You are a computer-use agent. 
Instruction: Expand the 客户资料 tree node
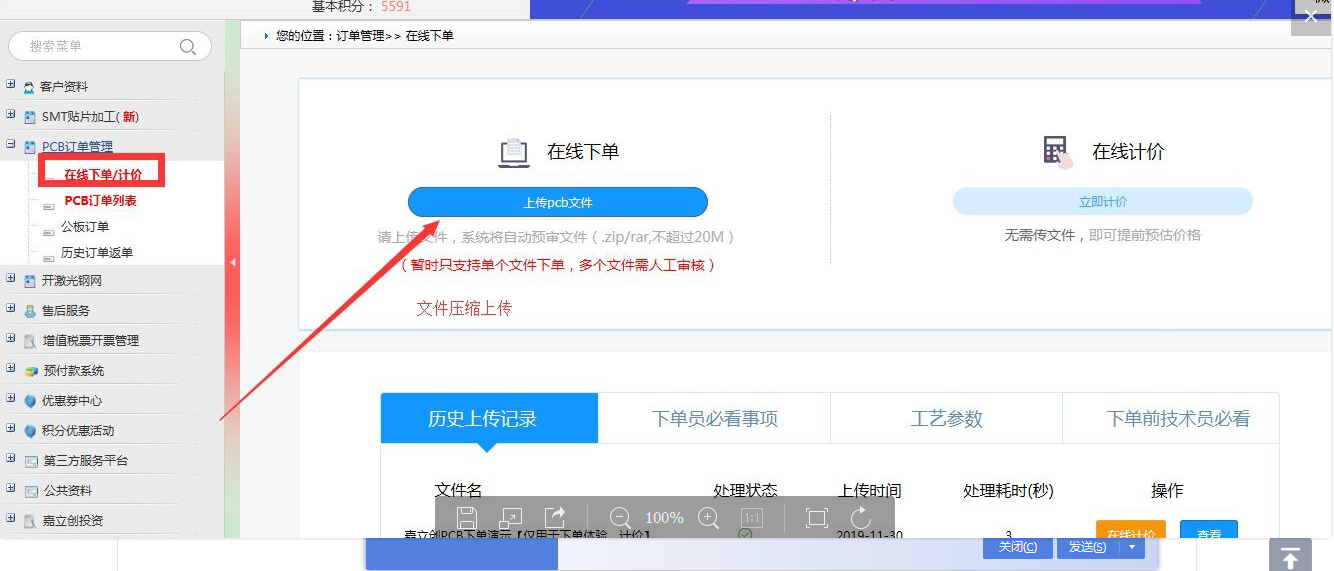[x=11, y=86]
